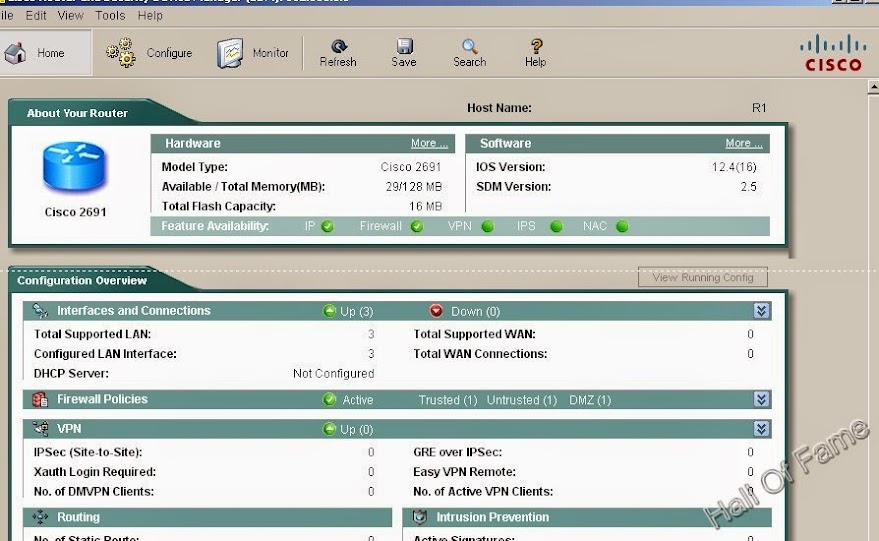
Task: Save configuration with the Save icon
Action: [x=404, y=46]
